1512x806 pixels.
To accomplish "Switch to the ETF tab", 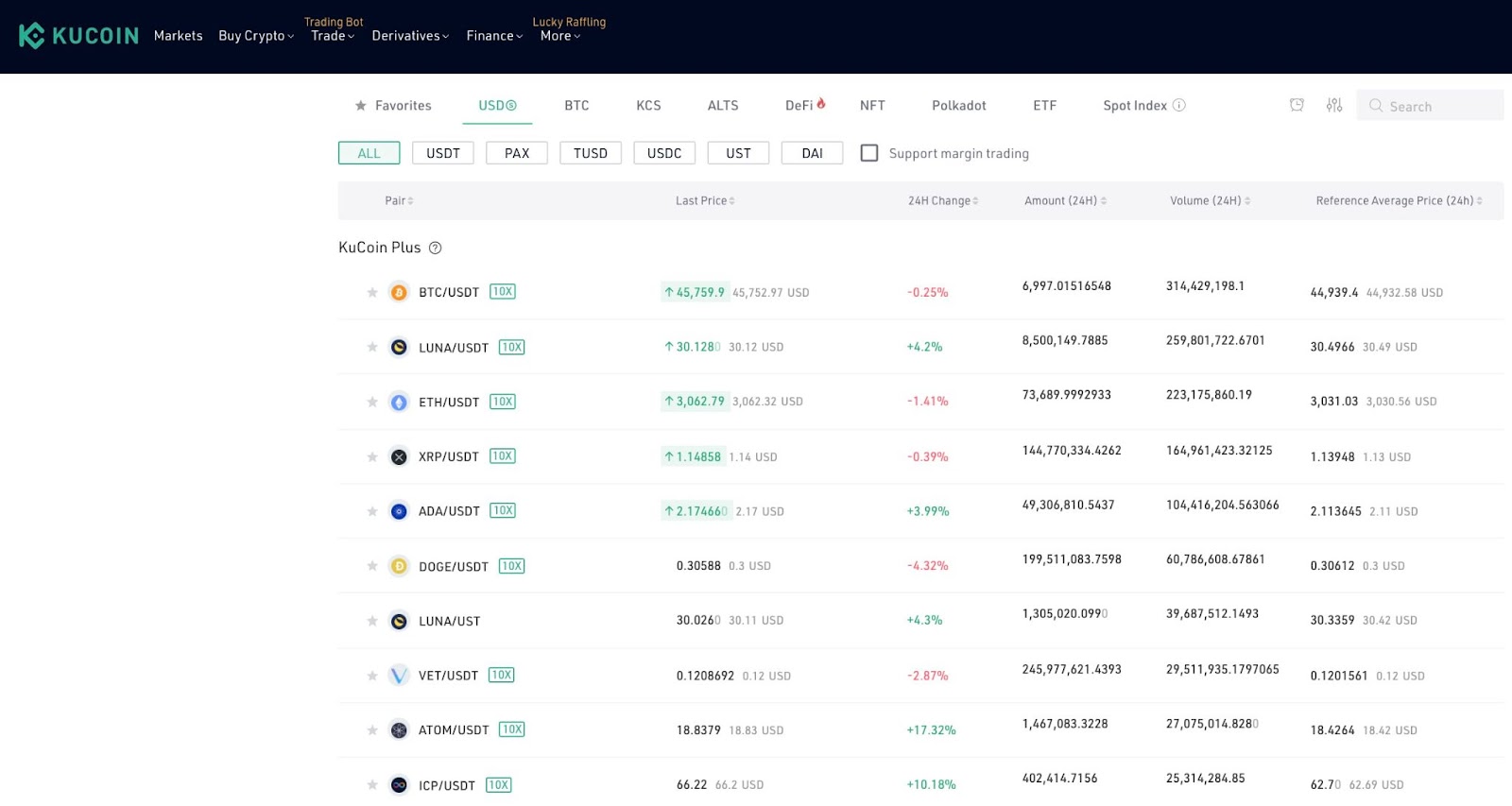I will click(1044, 105).
